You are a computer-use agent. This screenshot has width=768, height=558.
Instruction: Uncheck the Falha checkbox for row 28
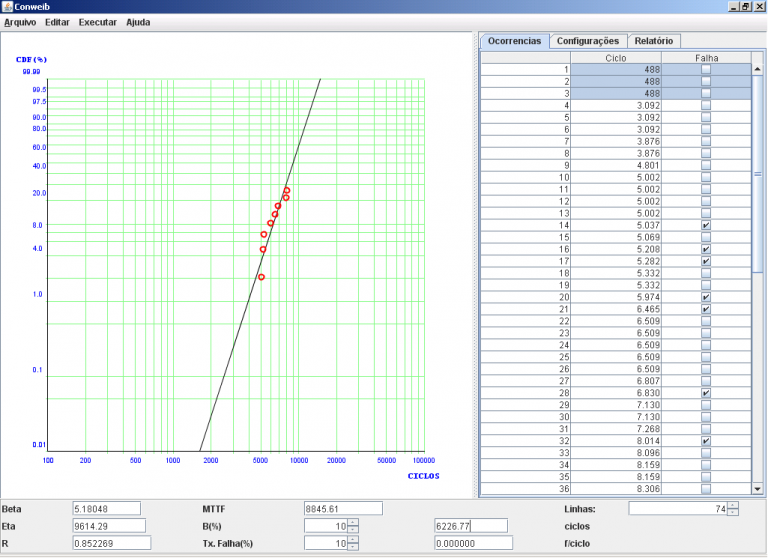click(x=706, y=394)
